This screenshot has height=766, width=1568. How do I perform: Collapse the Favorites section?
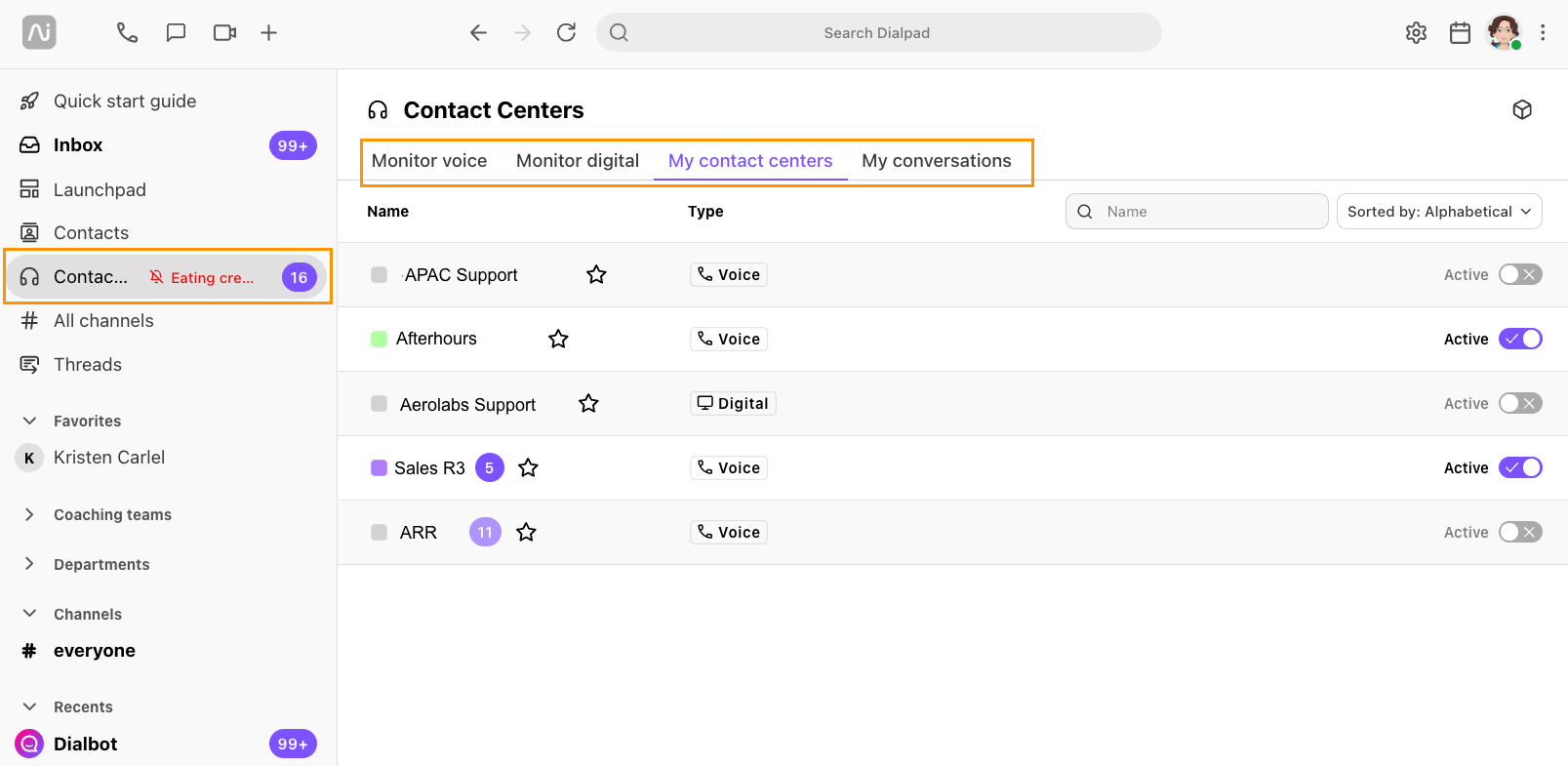(x=29, y=421)
